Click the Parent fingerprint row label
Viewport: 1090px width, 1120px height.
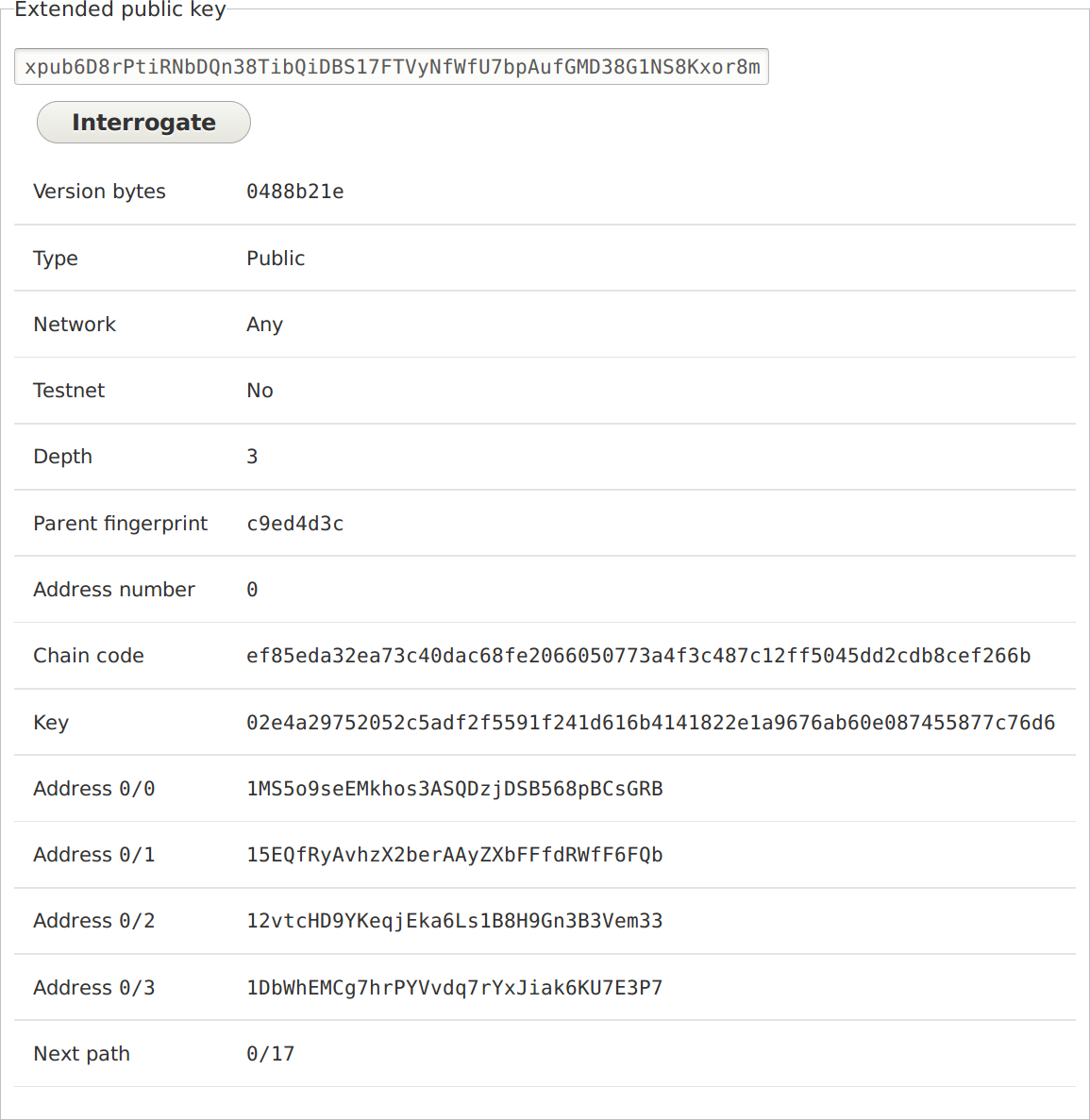point(121,524)
